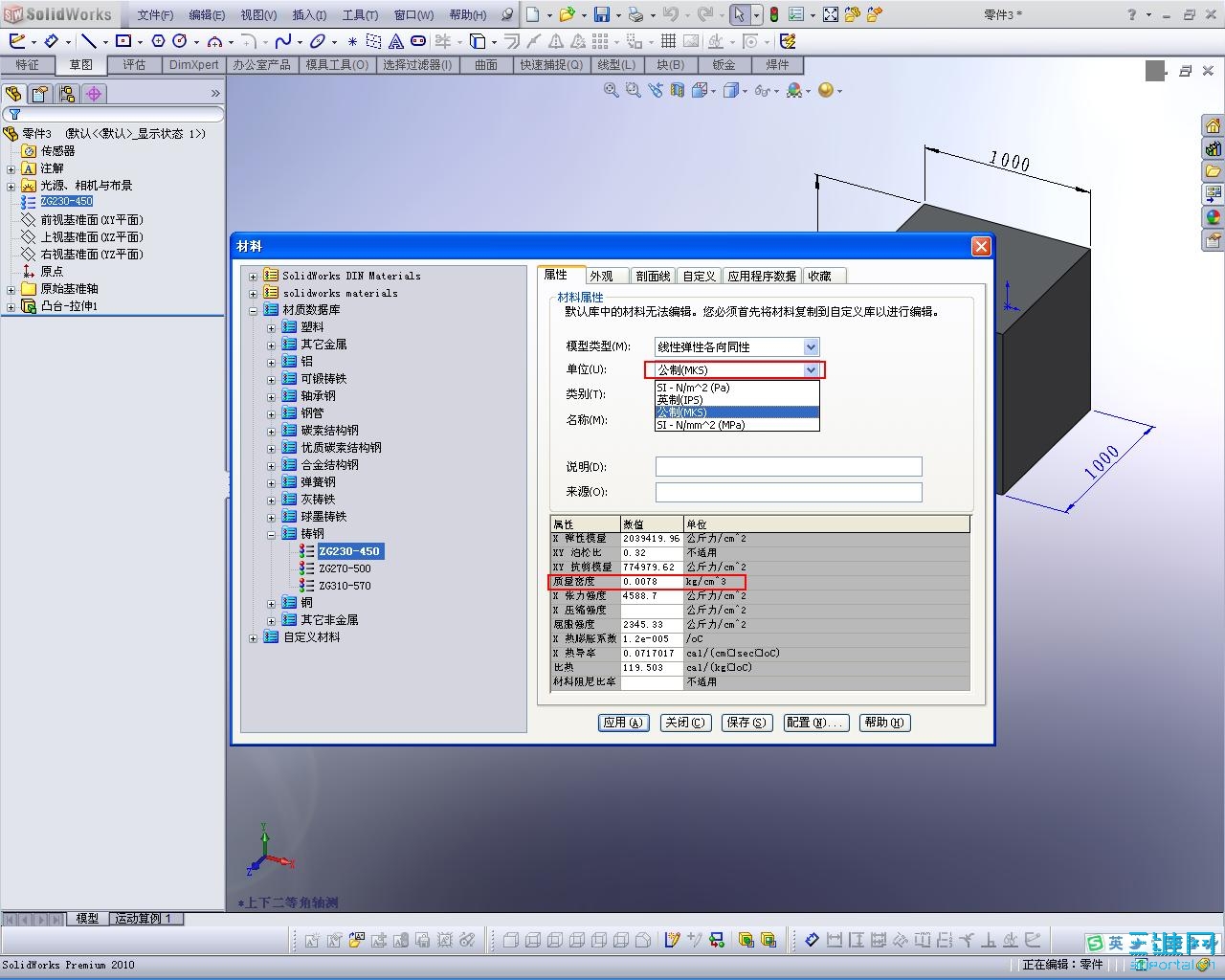The image size is (1225, 980).
Task: Click the 配置(N)... button
Action: point(815,723)
